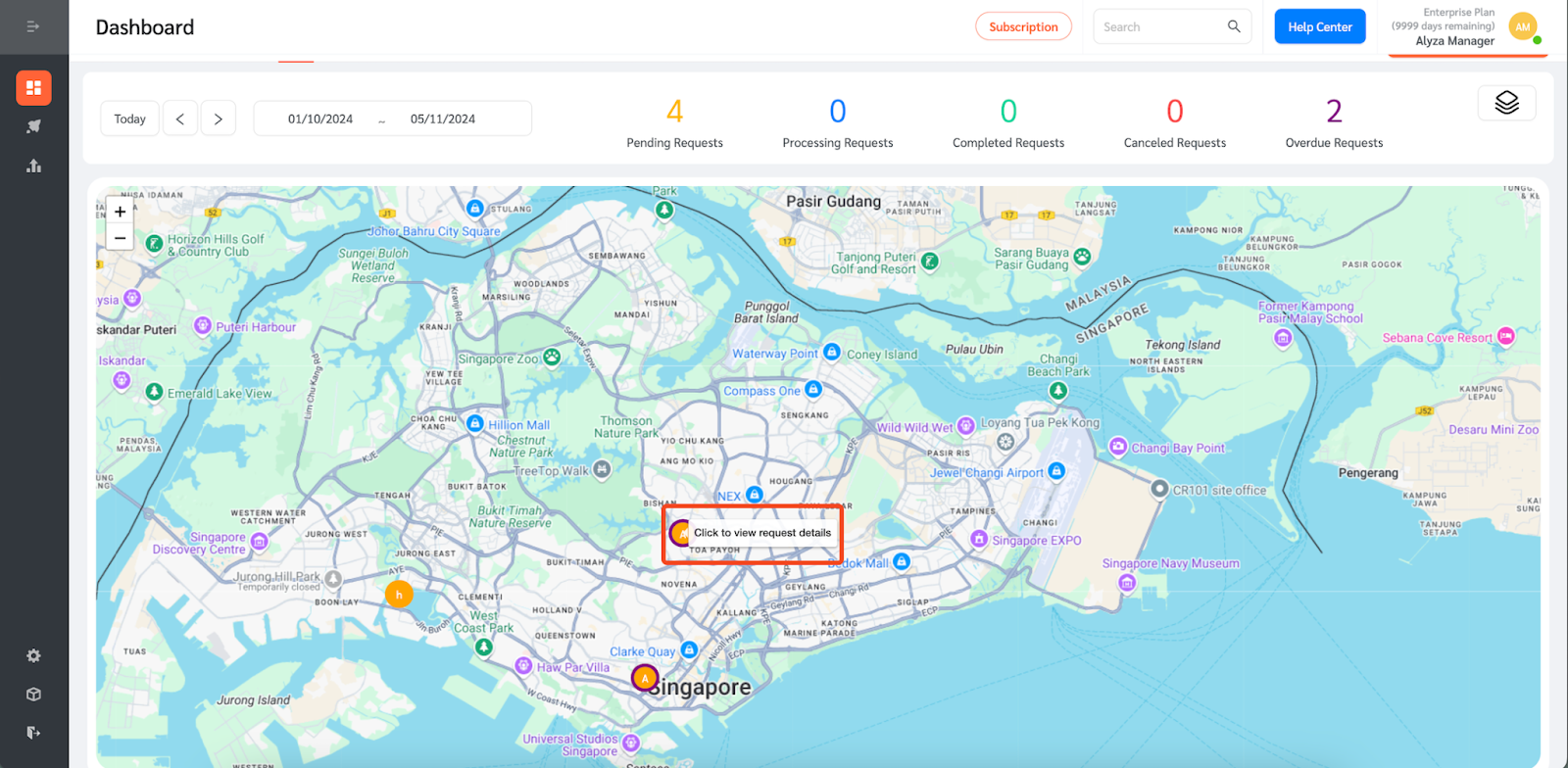The width and height of the screenshot is (1568, 768).
Task: Click the Dashboard page title
Action: [145, 27]
